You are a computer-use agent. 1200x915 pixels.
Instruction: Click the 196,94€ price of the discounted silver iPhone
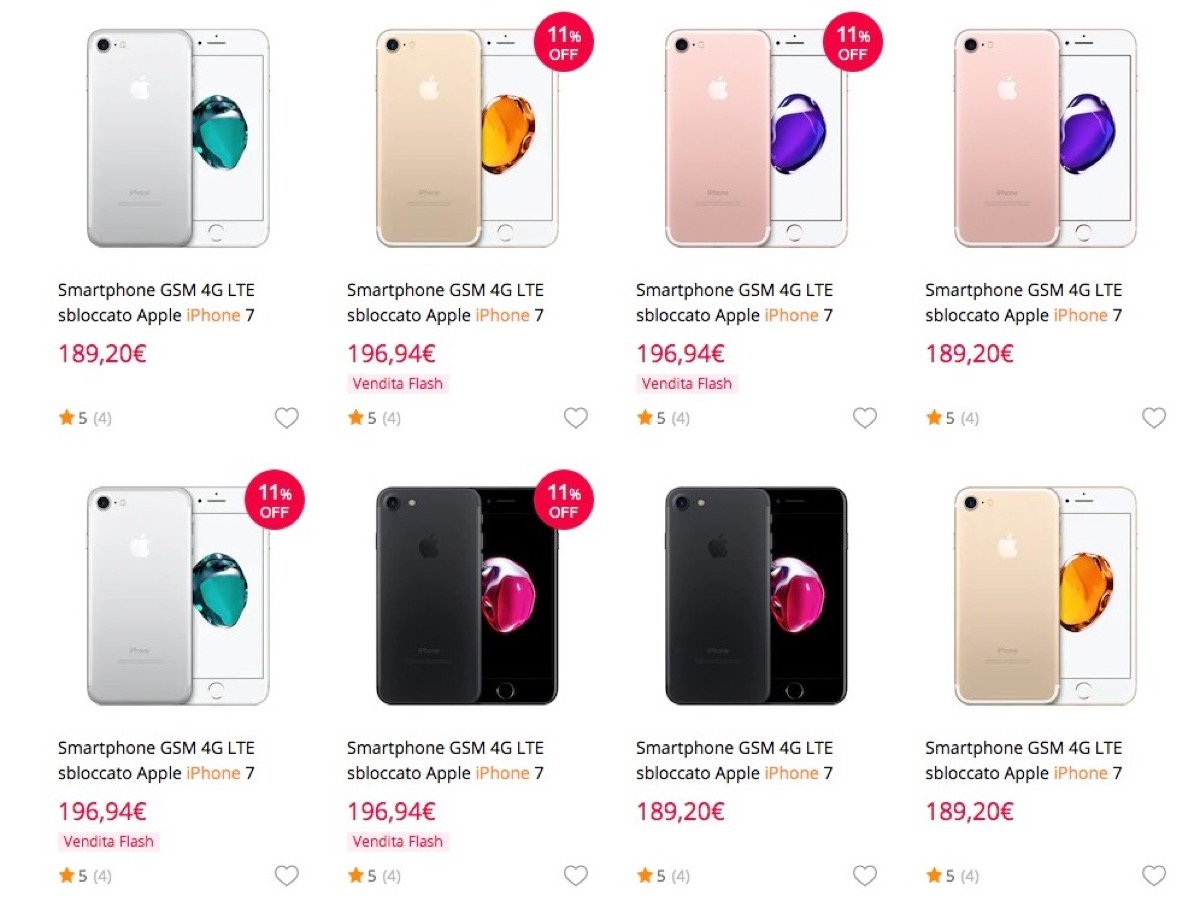click(102, 812)
